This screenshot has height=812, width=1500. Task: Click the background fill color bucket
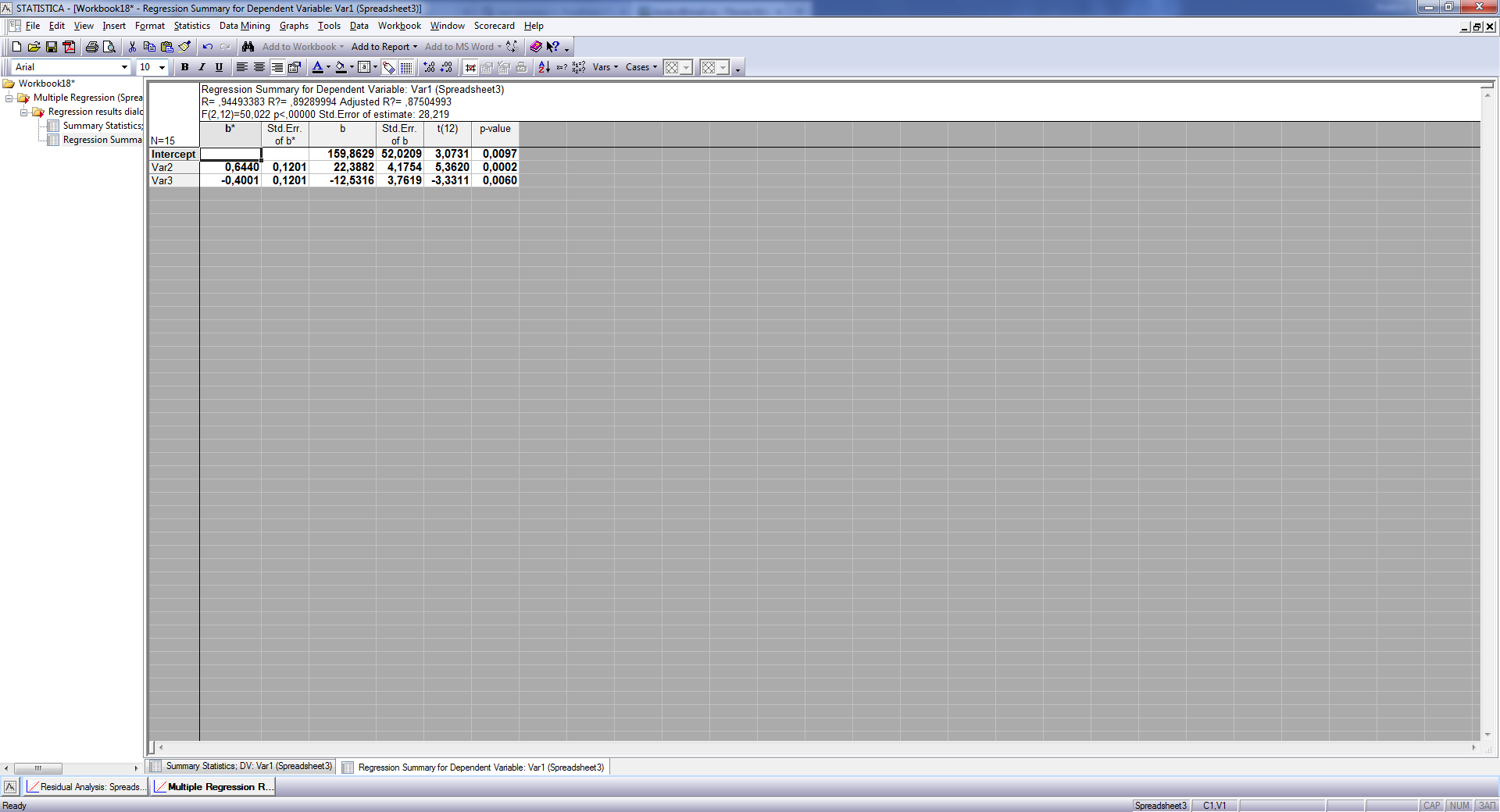coord(341,67)
